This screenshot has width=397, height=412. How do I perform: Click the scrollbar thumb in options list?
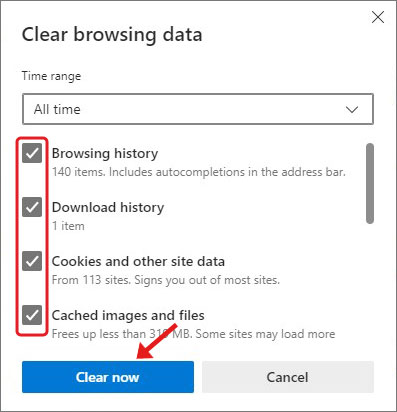[x=370, y=183]
